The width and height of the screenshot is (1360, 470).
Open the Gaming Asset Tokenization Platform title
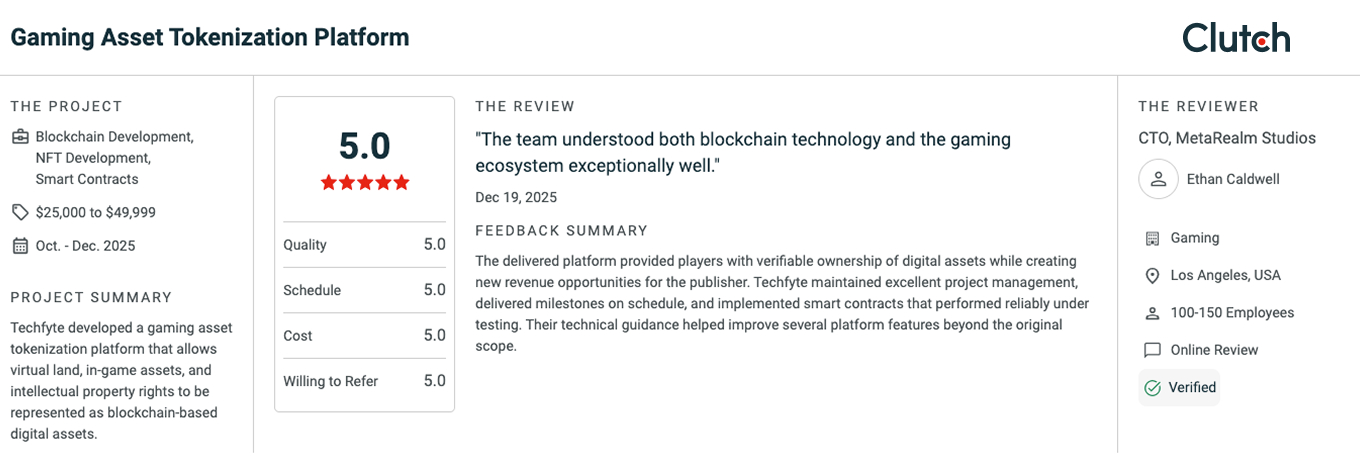click(x=210, y=38)
